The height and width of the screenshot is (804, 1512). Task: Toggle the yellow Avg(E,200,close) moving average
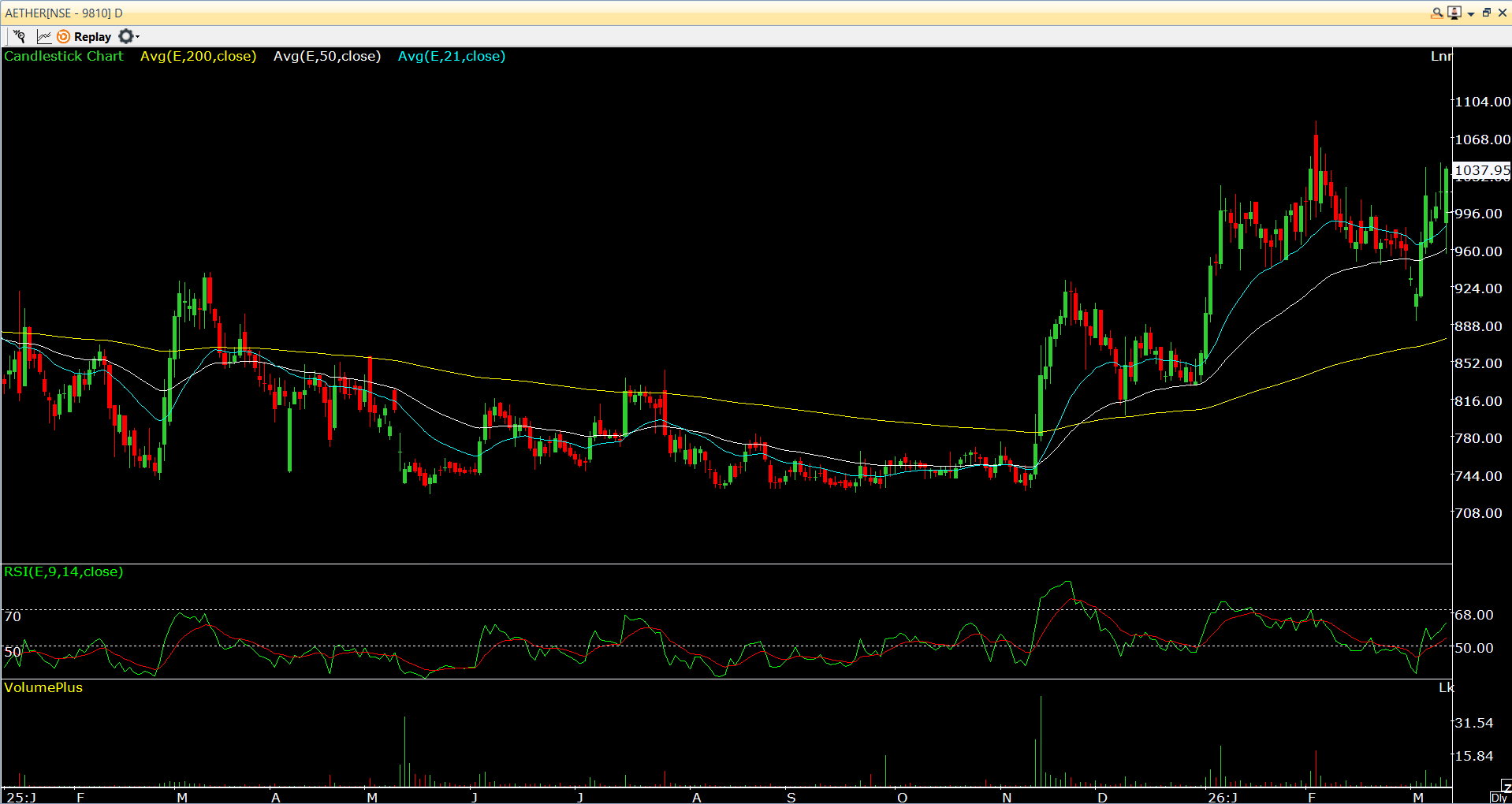point(198,56)
